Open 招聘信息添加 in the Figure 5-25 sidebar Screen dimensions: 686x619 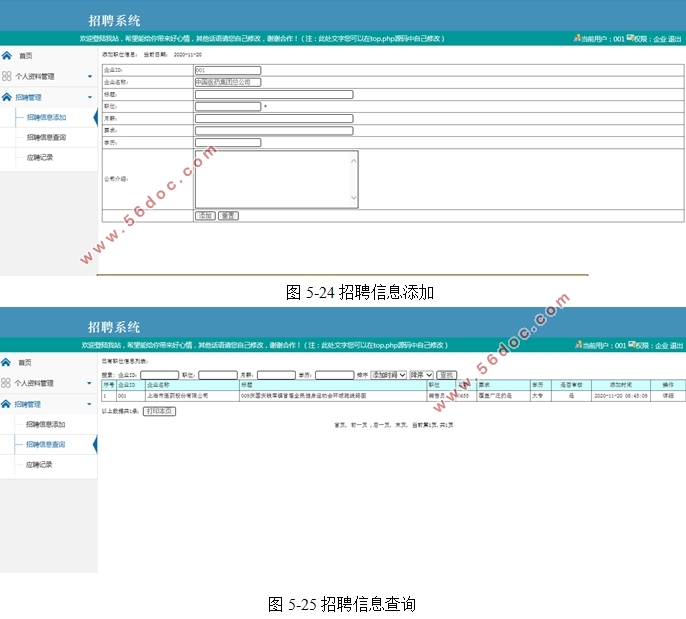pyautogui.click(x=46, y=424)
